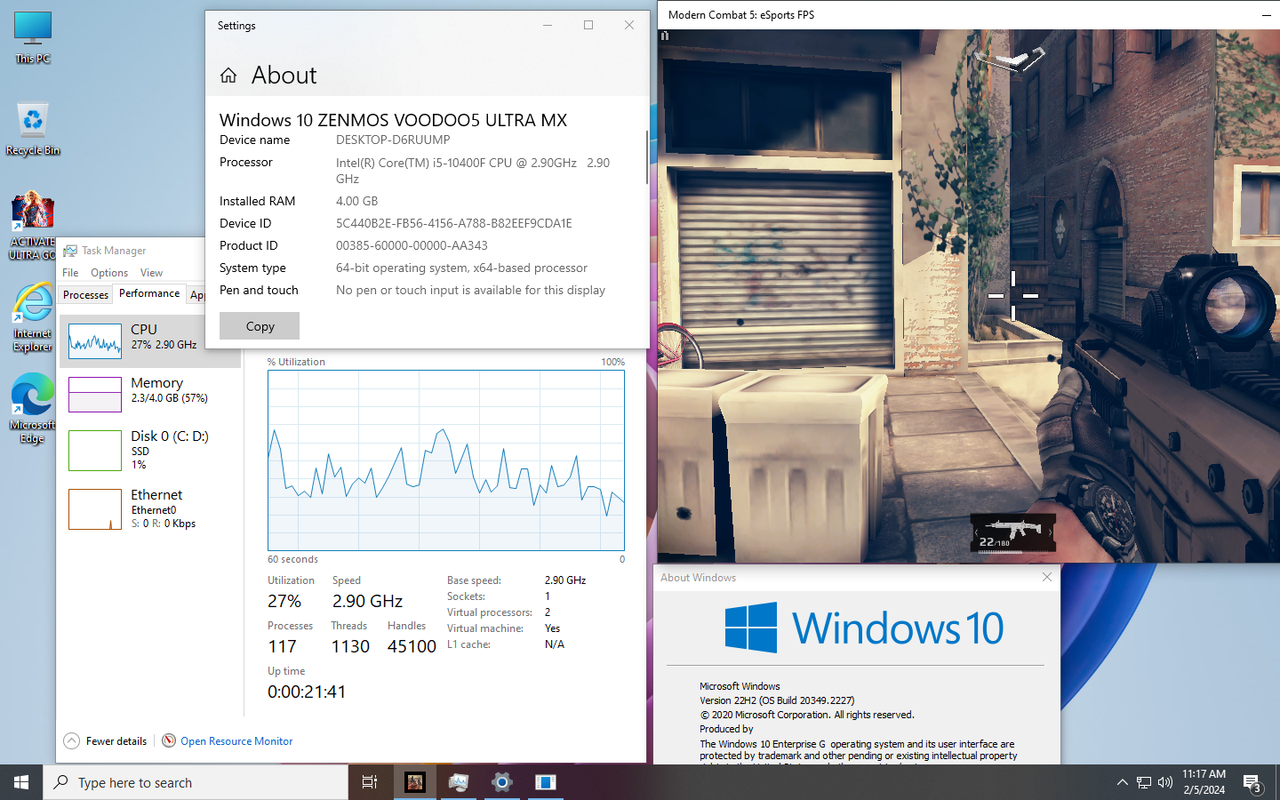Click the Base speed 2.90 GHz value
The image size is (1280, 800).
point(565,580)
